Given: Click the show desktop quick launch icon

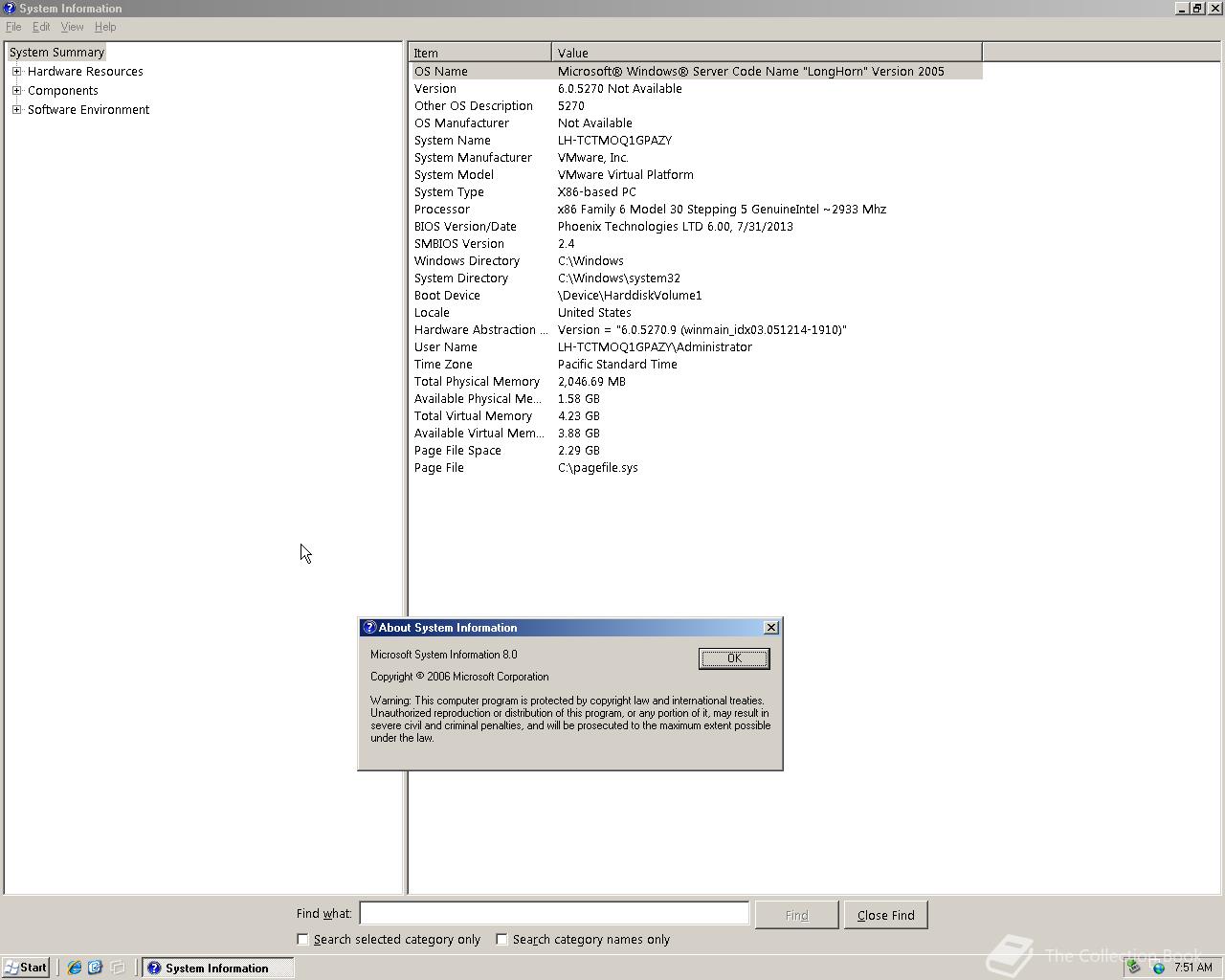Looking at the screenshot, I should [118, 968].
